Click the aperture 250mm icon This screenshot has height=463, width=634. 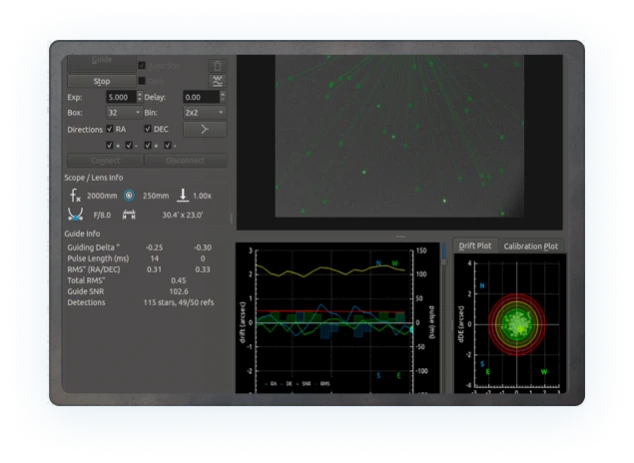pos(129,195)
